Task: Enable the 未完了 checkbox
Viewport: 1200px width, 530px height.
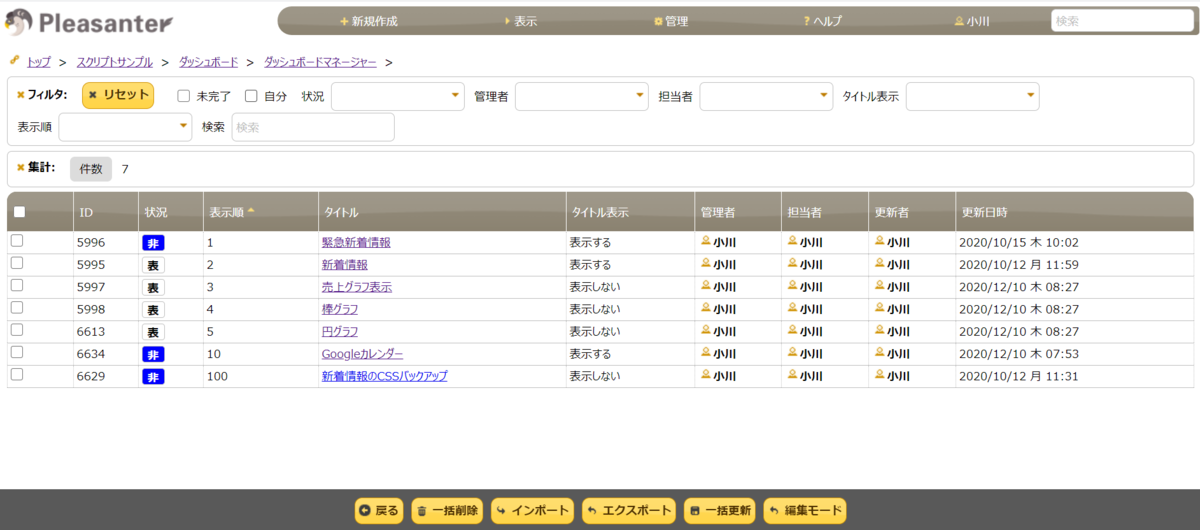Action: [x=184, y=96]
